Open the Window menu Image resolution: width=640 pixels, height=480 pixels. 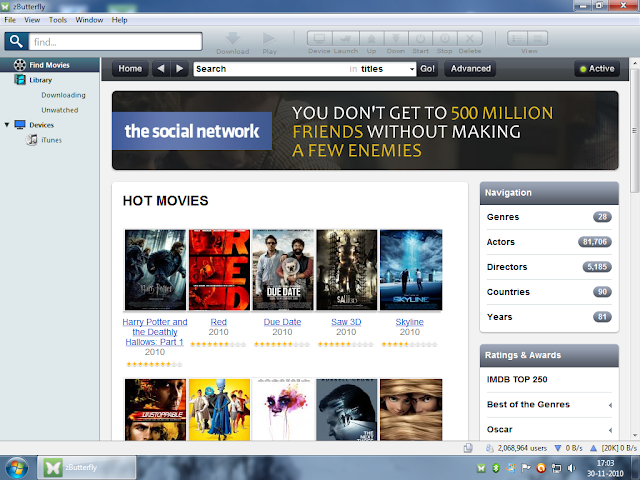tap(89, 20)
